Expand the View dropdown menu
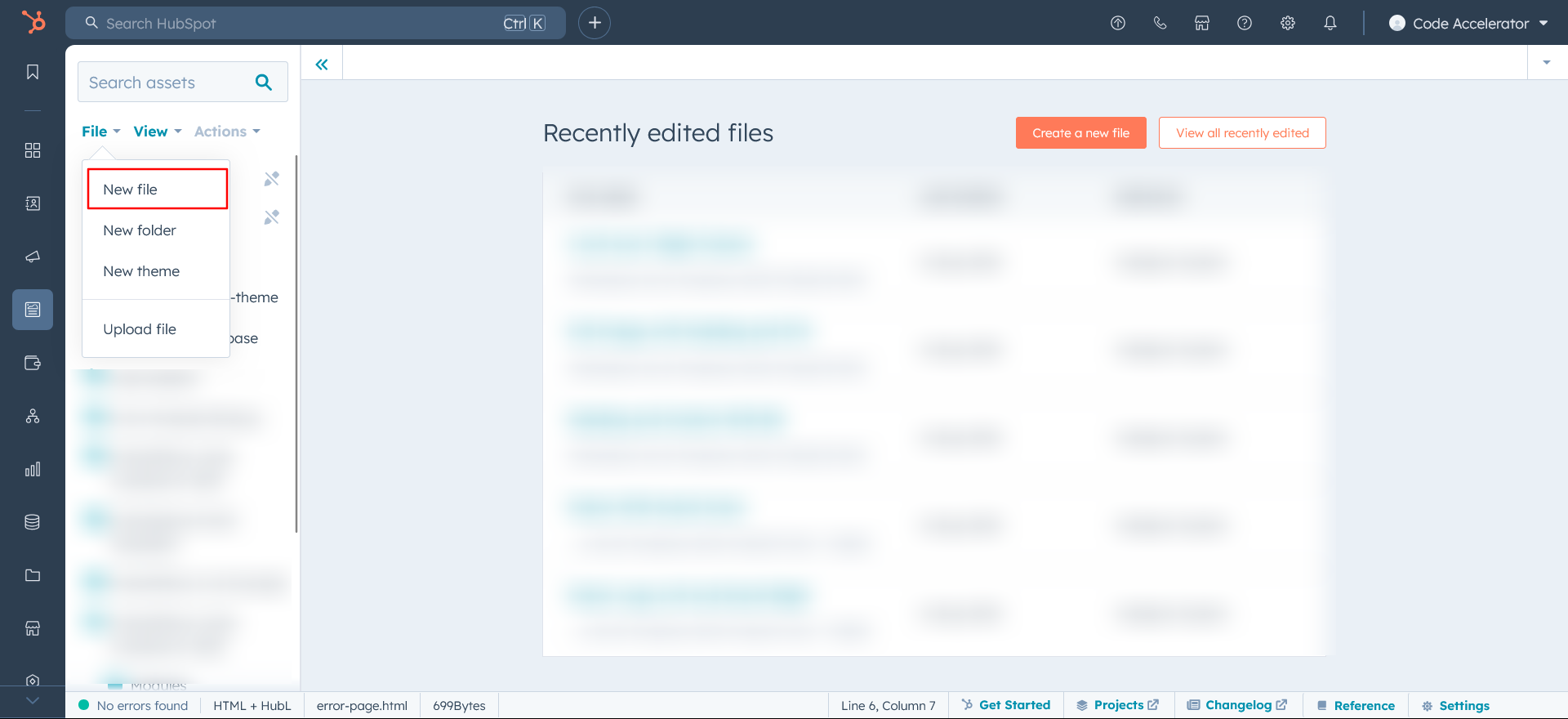Image resolution: width=1568 pixels, height=719 pixels. 157,132
